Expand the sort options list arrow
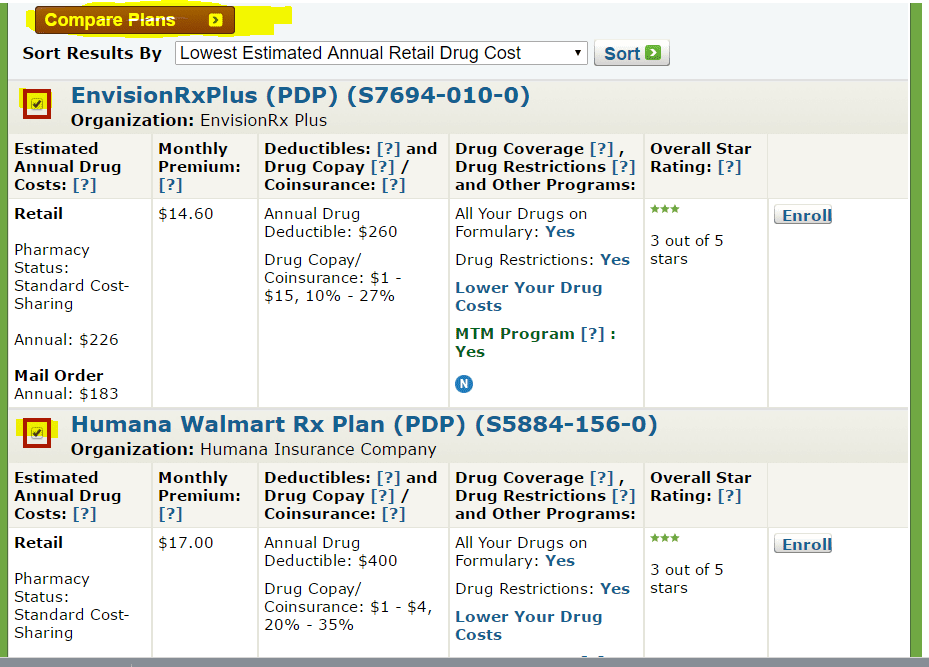 578,53
